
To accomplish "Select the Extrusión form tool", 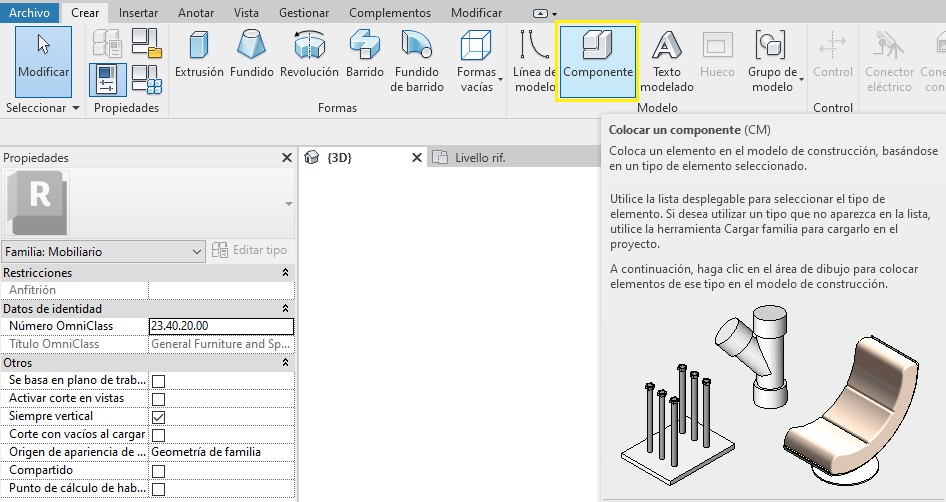I will 199,56.
